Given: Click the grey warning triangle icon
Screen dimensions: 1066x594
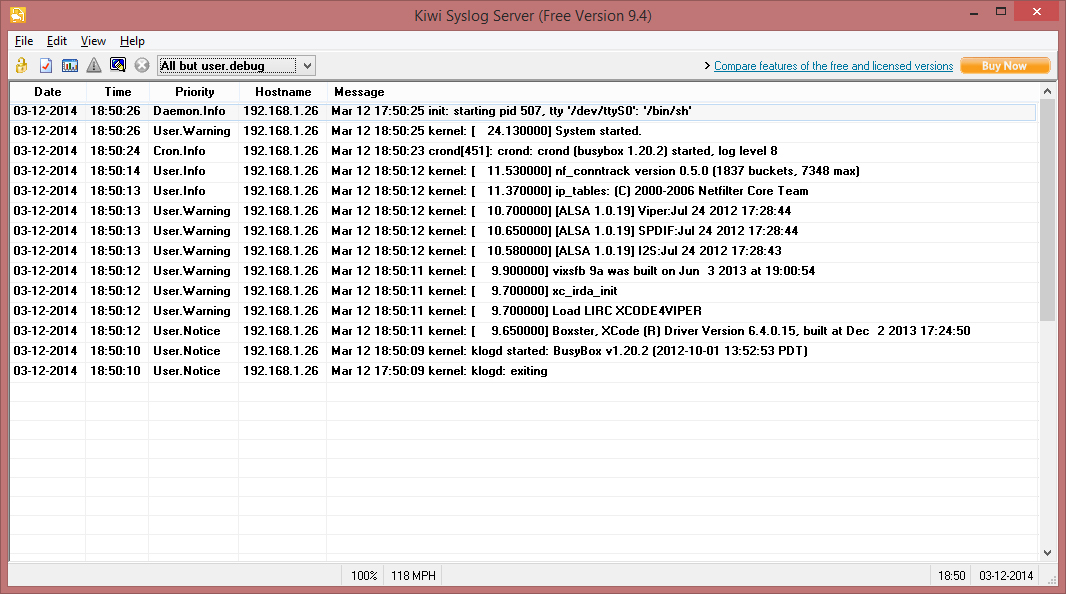Looking at the screenshot, I should pyautogui.click(x=94, y=65).
